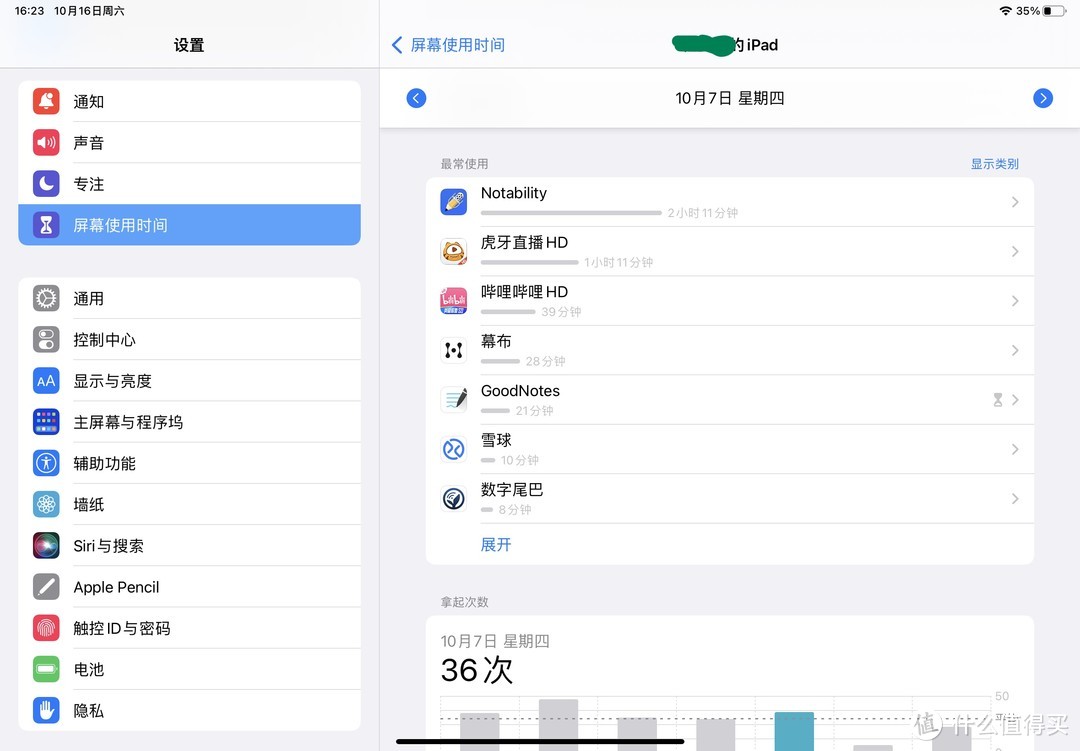Screen dimensions: 1080x751
Task: Go to next day arrow
Action: click(x=1043, y=98)
